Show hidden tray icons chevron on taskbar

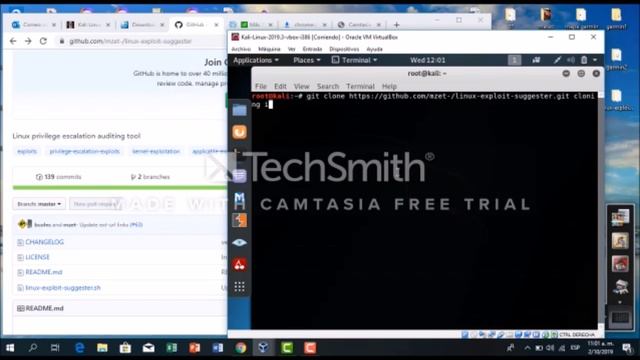coord(527,348)
